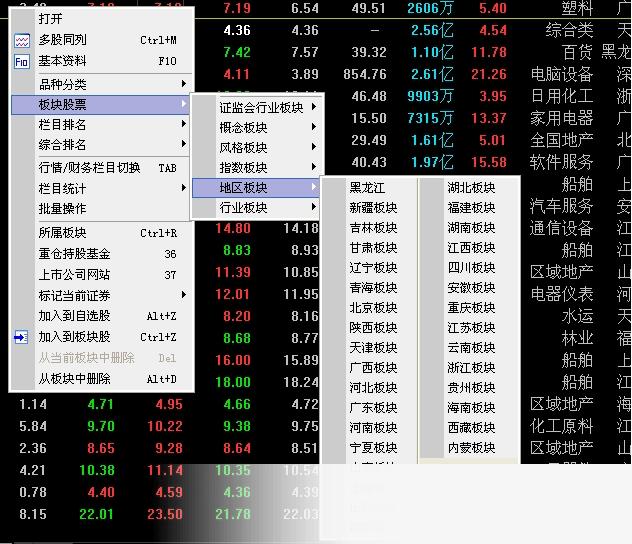Select 云南板块 region
This screenshot has width=632, height=544.
(x=469, y=348)
